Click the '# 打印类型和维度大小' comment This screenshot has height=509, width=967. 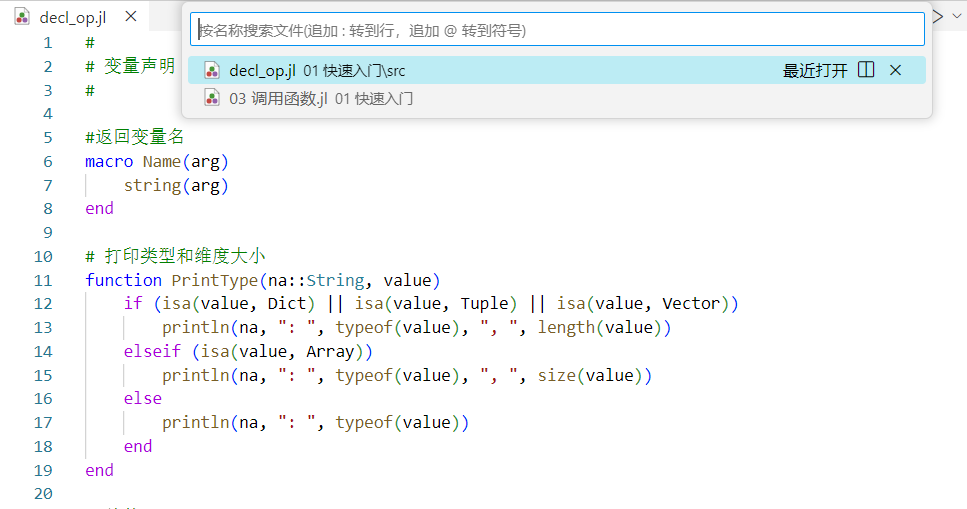click(175, 256)
